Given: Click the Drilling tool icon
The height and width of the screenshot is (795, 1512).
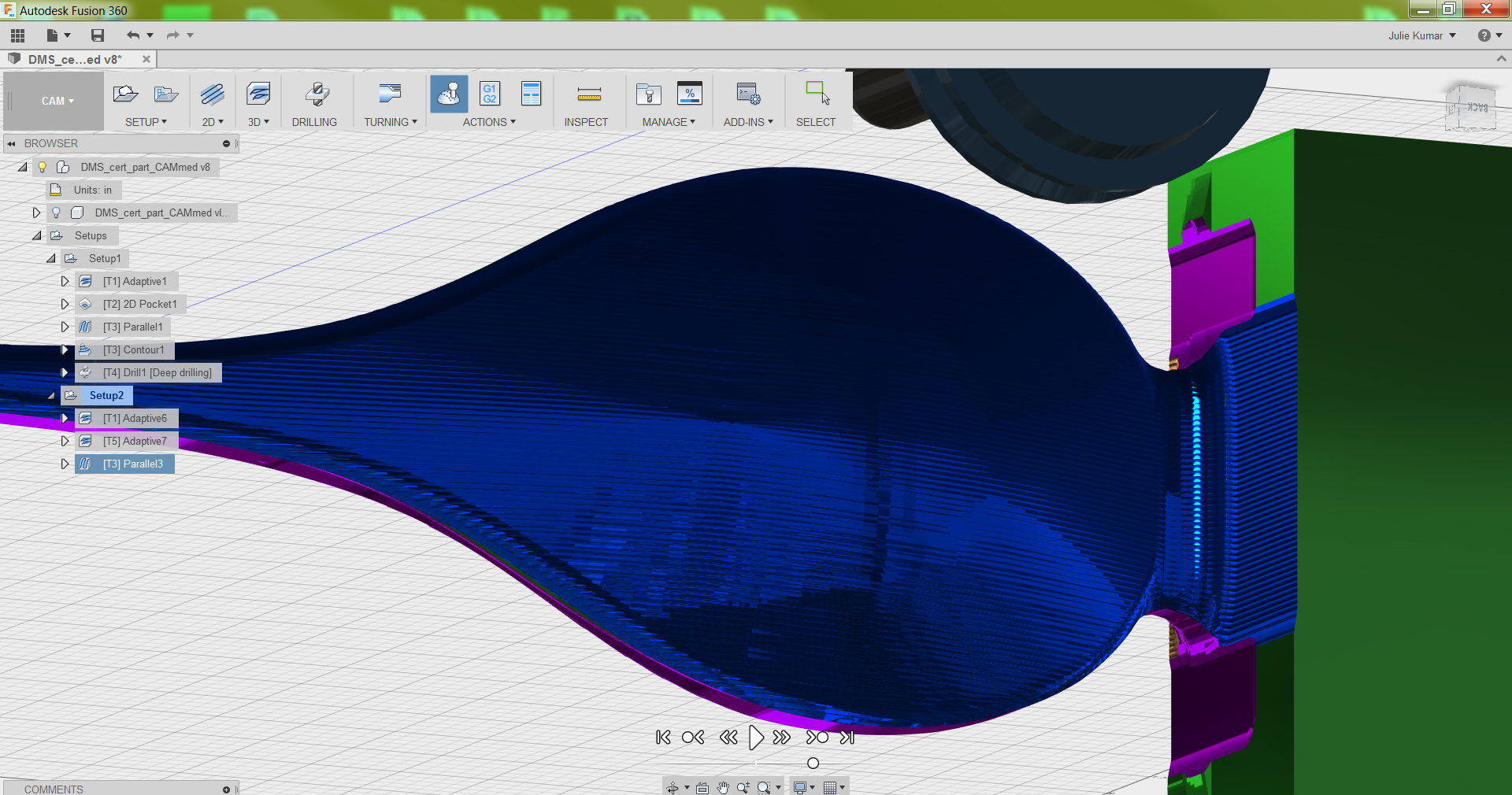Looking at the screenshot, I should 317,94.
